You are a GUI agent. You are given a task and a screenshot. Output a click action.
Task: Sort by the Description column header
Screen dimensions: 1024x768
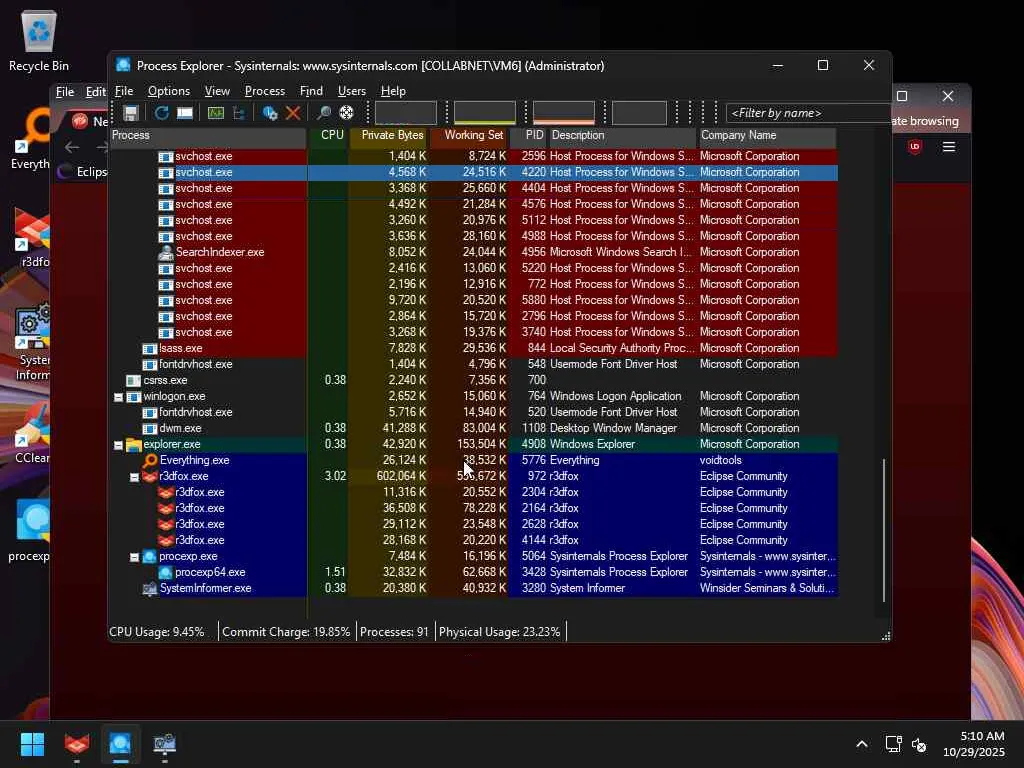tap(622, 135)
